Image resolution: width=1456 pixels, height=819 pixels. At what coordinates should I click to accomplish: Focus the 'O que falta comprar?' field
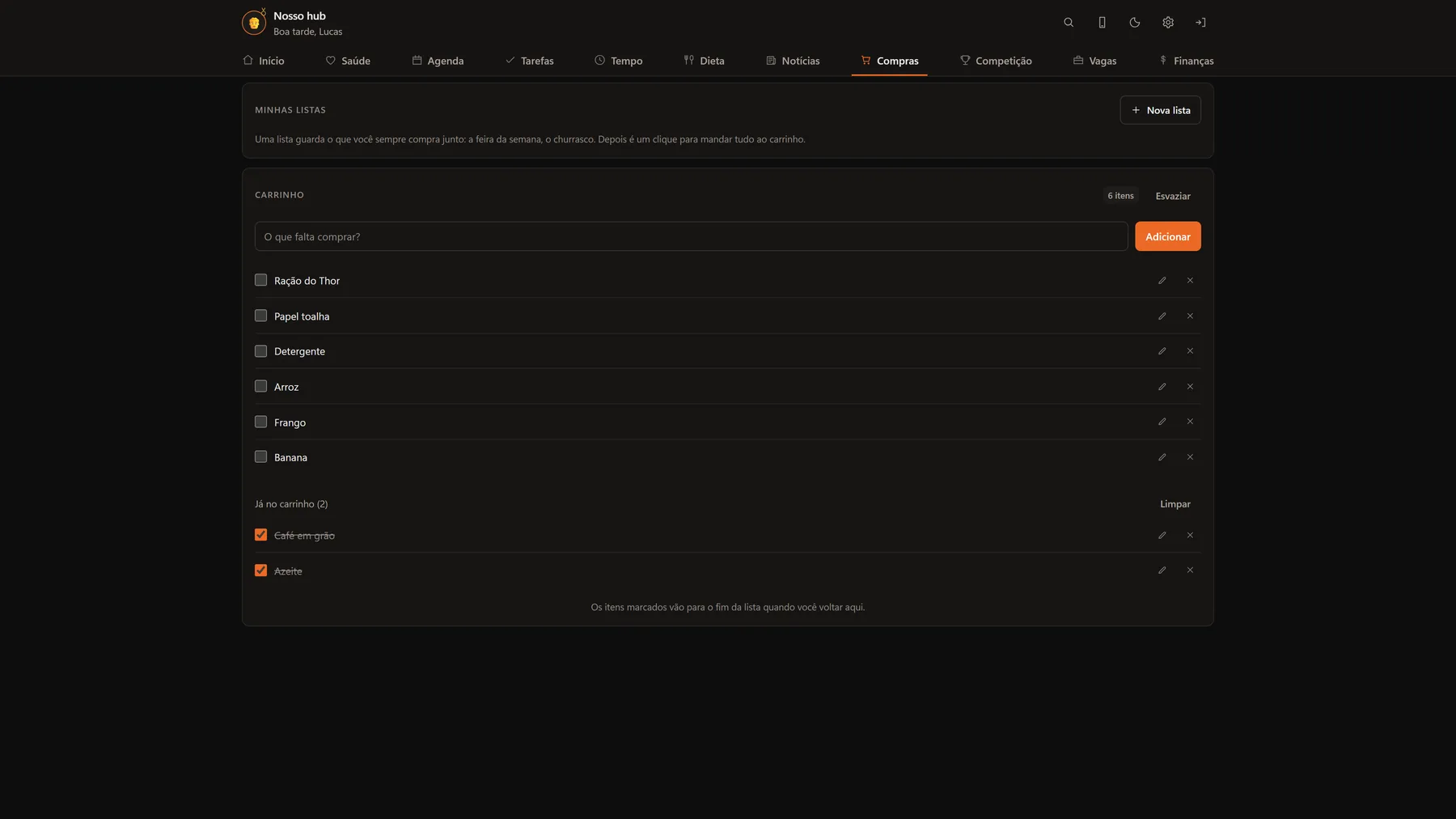tap(692, 236)
